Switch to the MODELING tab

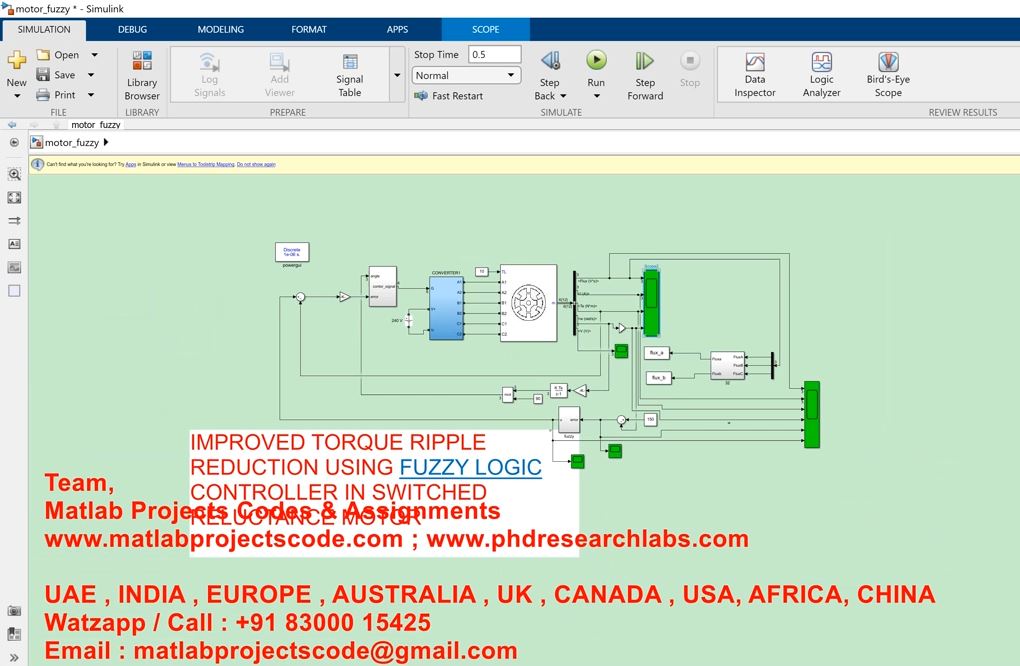(220, 29)
